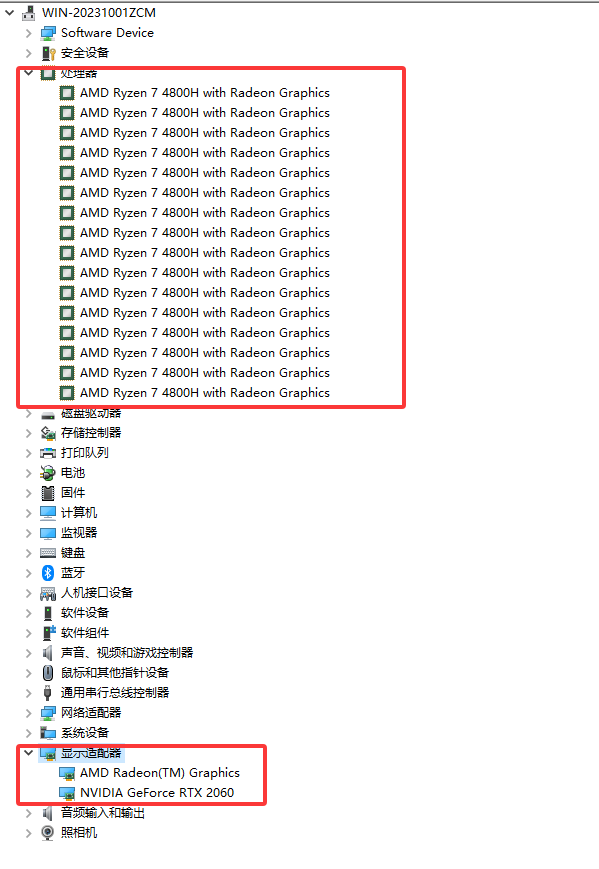Click the camera (照相机) device icon

pyautogui.click(x=48, y=832)
